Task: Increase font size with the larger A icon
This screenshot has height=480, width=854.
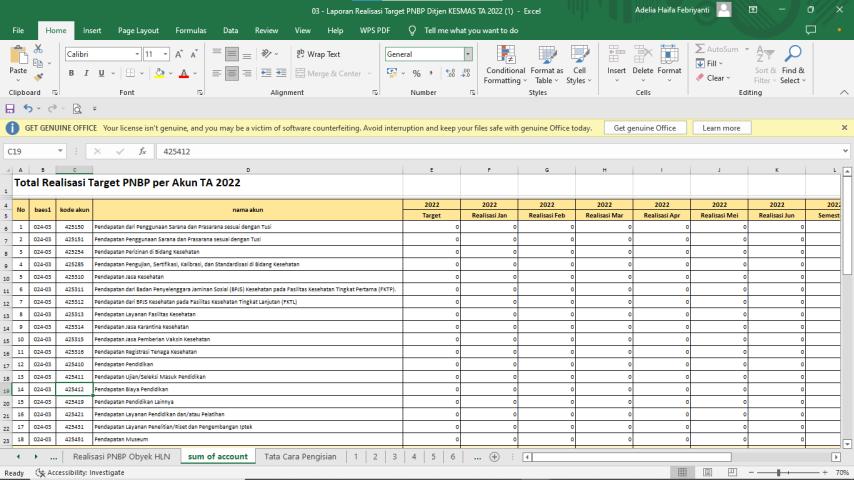Action: pyautogui.click(x=179, y=54)
